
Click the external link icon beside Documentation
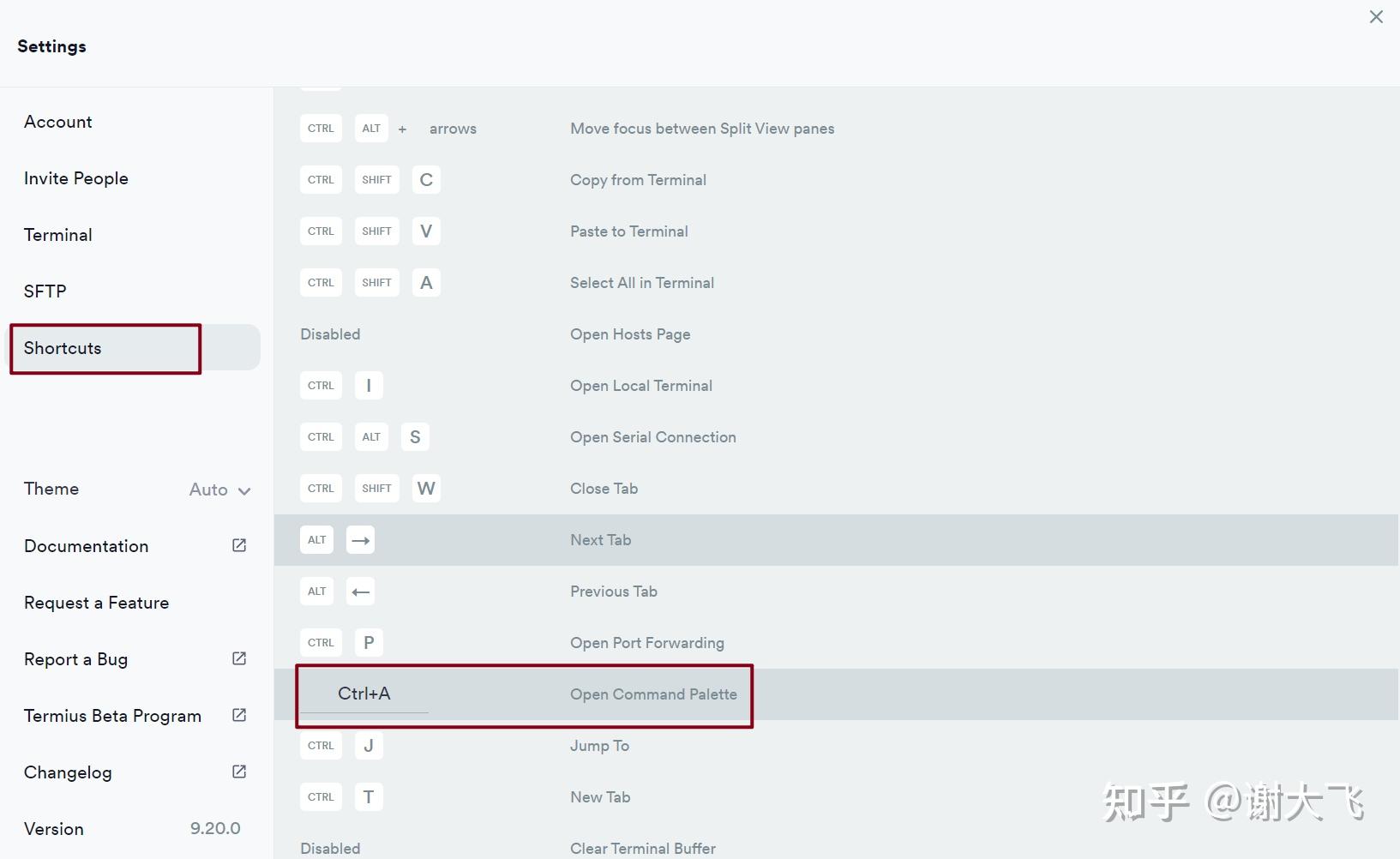click(239, 545)
